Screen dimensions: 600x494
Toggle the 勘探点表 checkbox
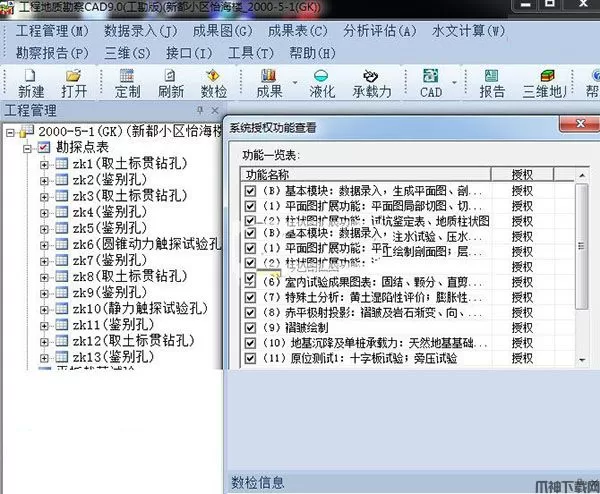44,147
